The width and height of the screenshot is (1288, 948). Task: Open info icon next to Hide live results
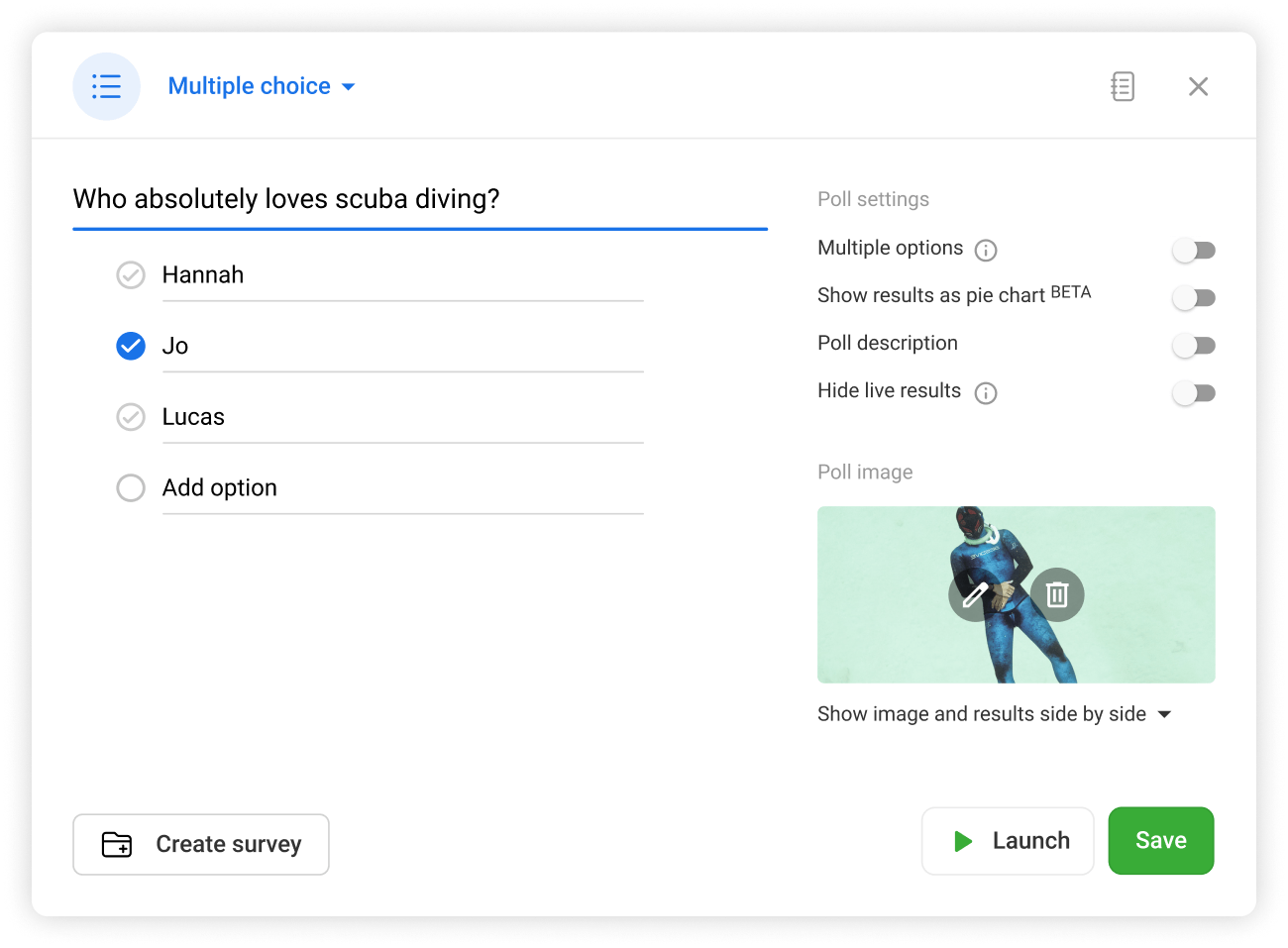pyautogui.click(x=986, y=393)
